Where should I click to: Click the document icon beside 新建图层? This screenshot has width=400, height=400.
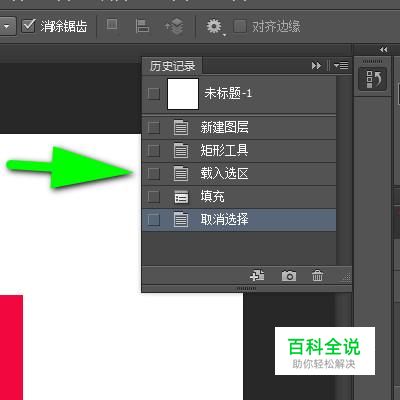tap(181, 127)
